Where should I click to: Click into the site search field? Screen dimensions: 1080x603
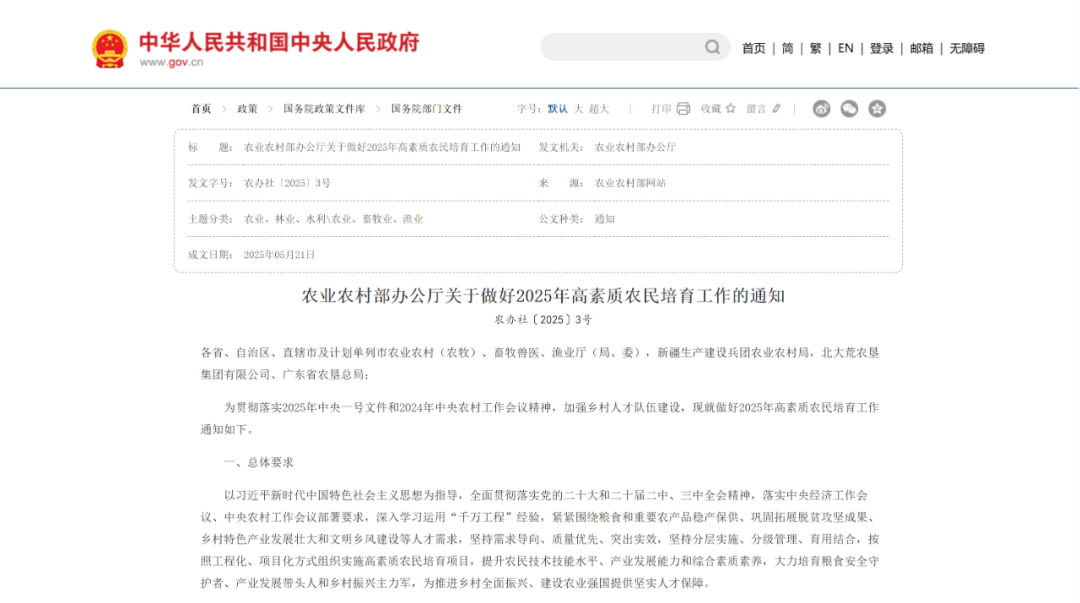pos(620,47)
